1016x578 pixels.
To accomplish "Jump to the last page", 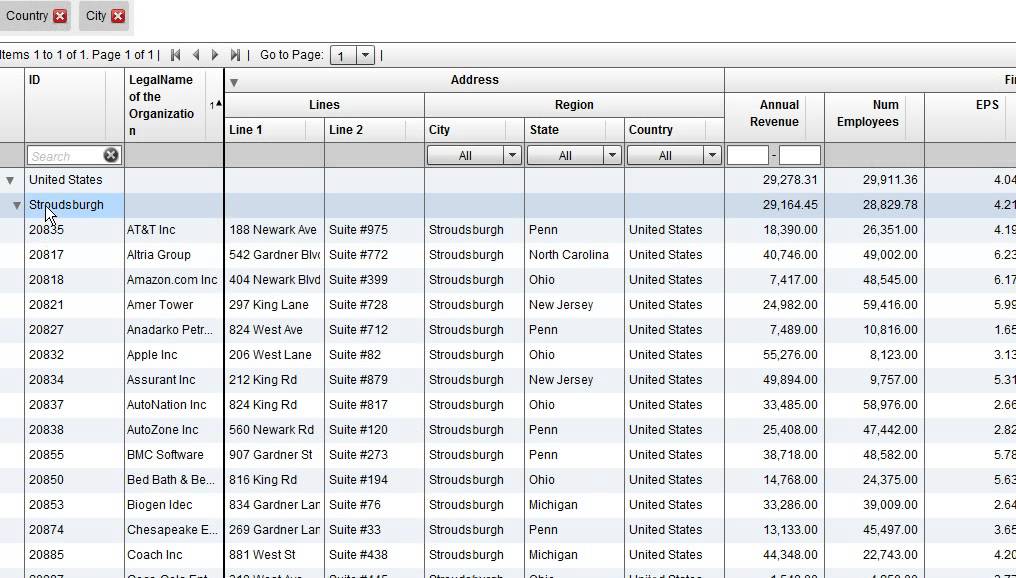I will click(235, 55).
